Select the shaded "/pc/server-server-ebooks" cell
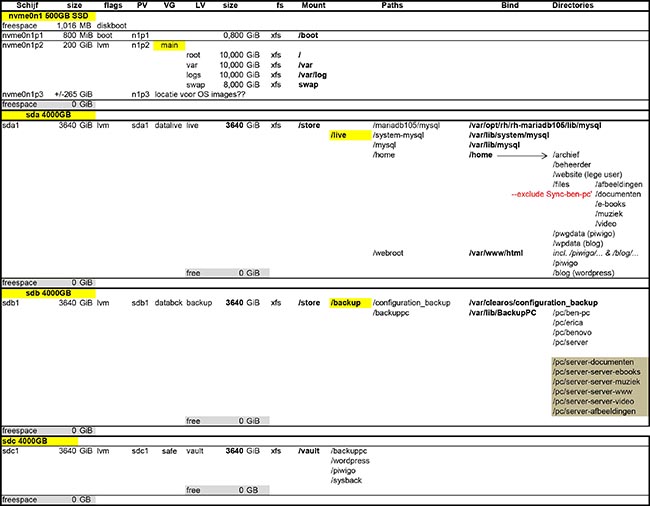This screenshot has width=650, height=506. (599, 372)
